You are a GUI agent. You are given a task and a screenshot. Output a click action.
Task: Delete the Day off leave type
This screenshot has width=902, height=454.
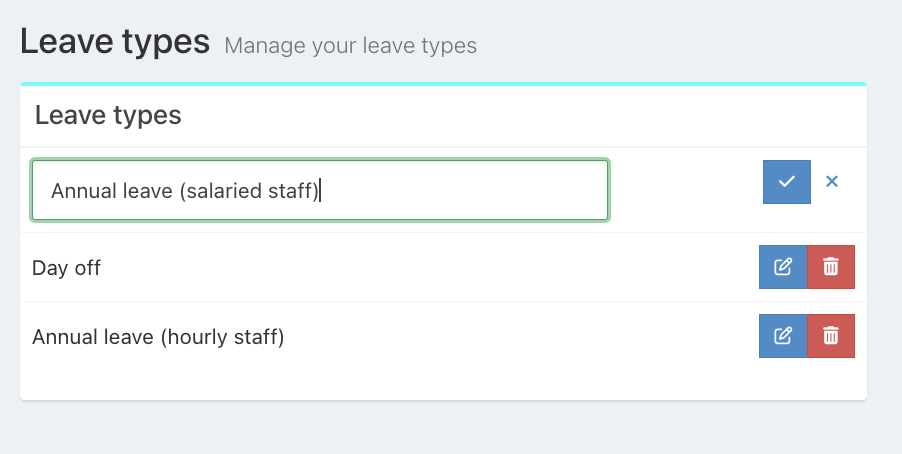tap(831, 267)
